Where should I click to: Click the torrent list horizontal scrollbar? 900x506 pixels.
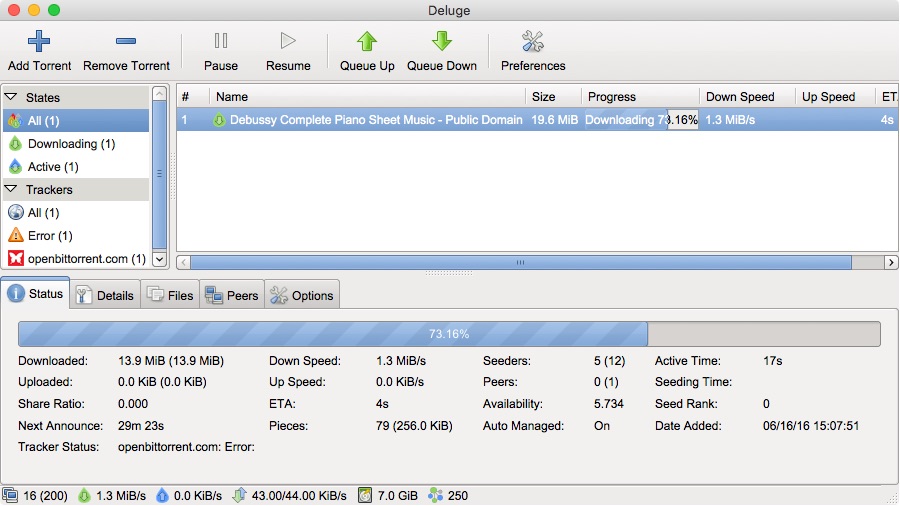521,262
